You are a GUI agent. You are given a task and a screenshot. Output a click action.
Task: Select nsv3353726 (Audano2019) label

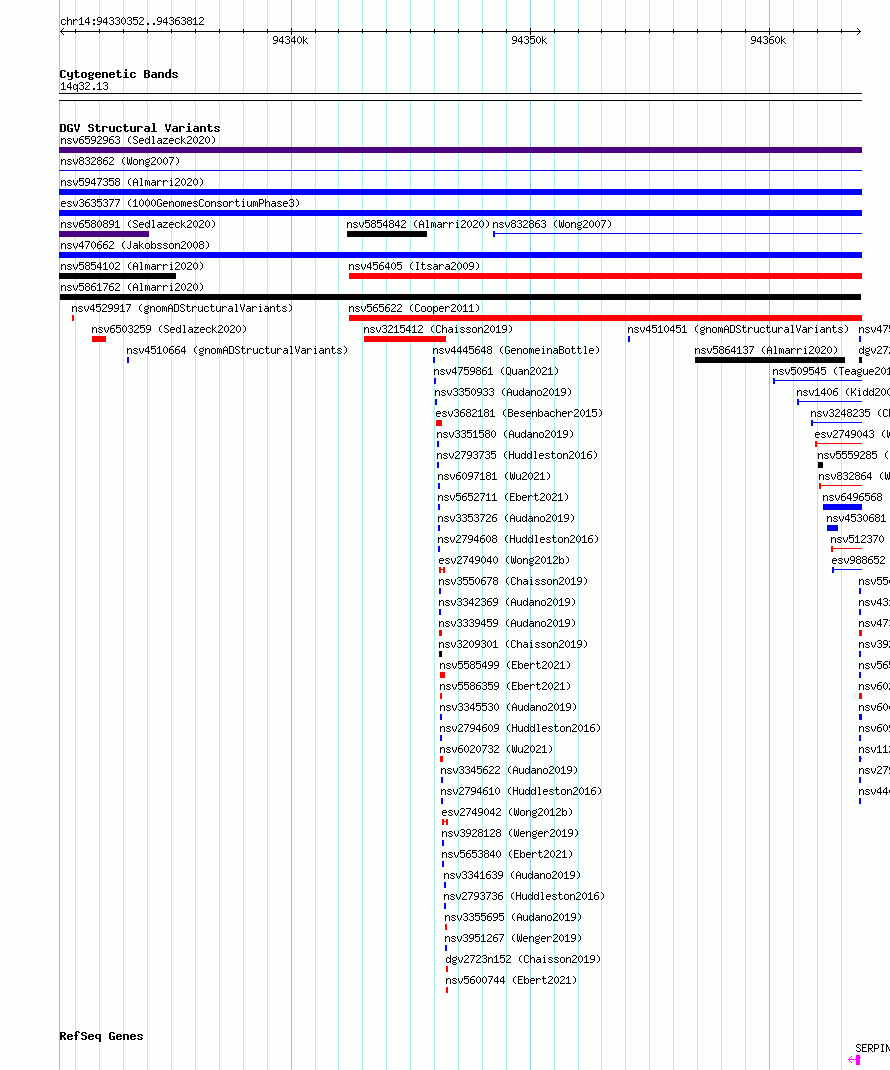[506, 519]
